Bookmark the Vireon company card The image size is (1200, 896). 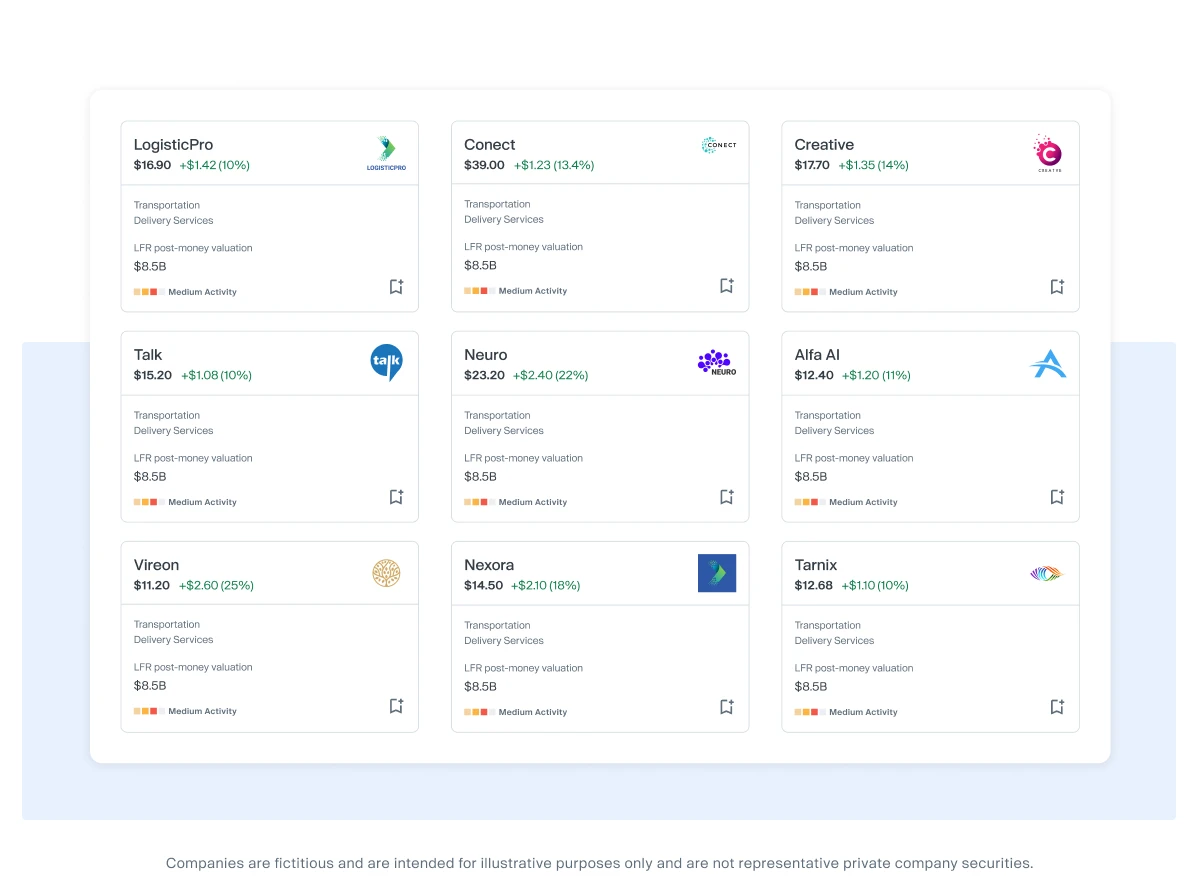[396, 706]
